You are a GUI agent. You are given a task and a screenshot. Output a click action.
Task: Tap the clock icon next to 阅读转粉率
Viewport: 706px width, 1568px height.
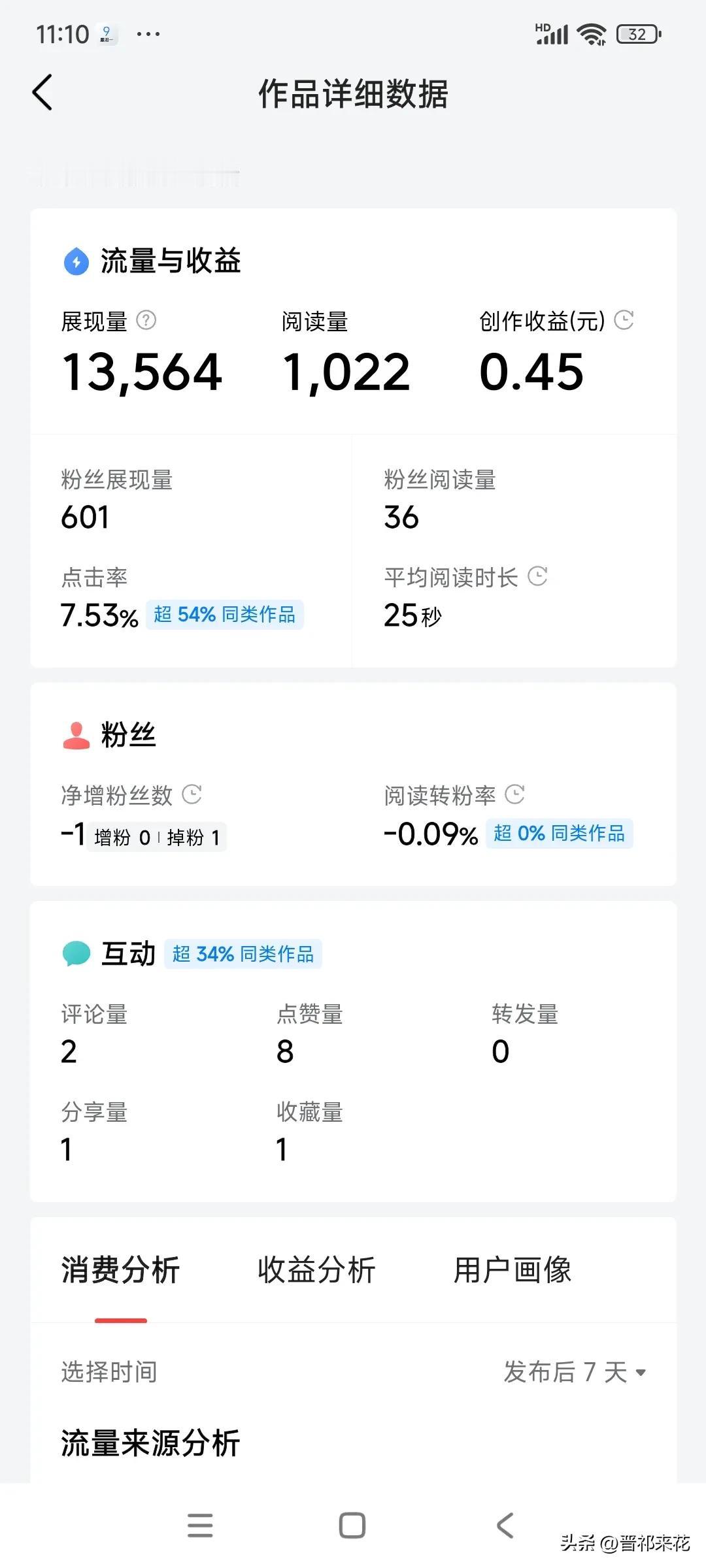[x=515, y=794]
